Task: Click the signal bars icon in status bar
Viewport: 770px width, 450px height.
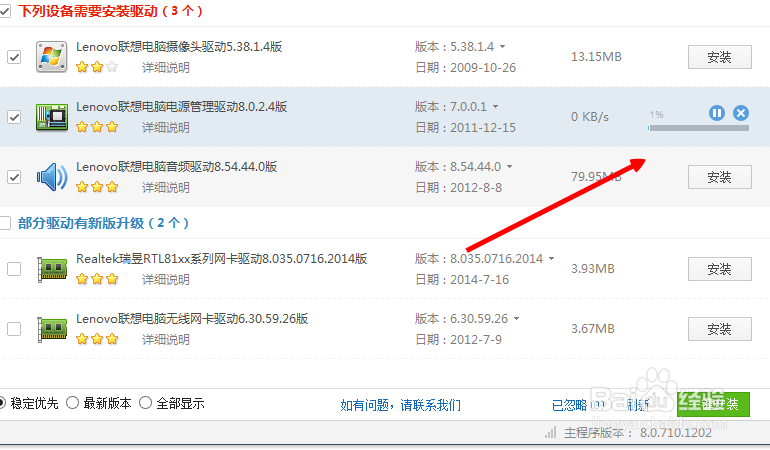Action: [550, 433]
